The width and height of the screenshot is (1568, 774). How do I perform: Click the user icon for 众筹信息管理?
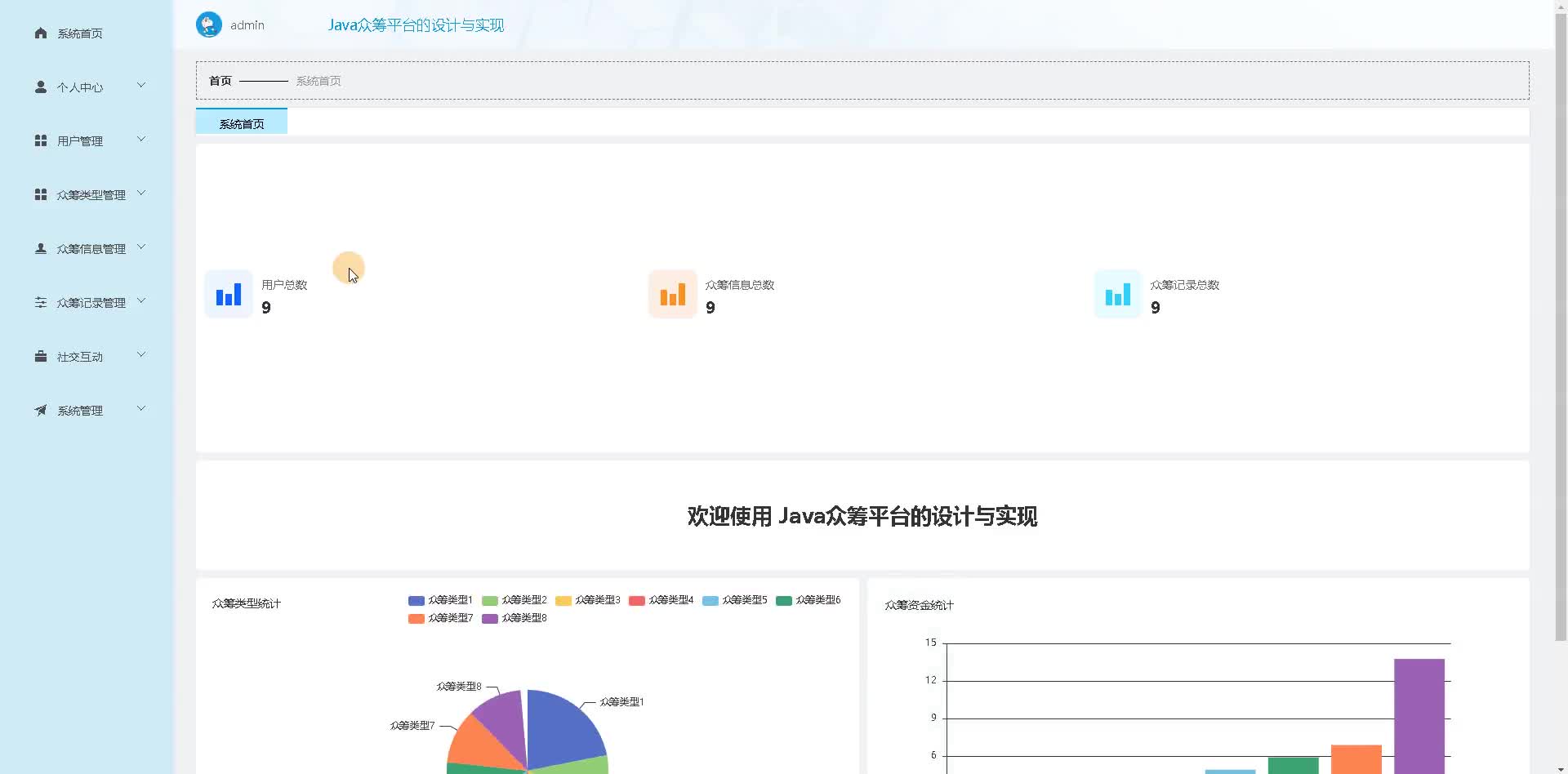coord(41,248)
